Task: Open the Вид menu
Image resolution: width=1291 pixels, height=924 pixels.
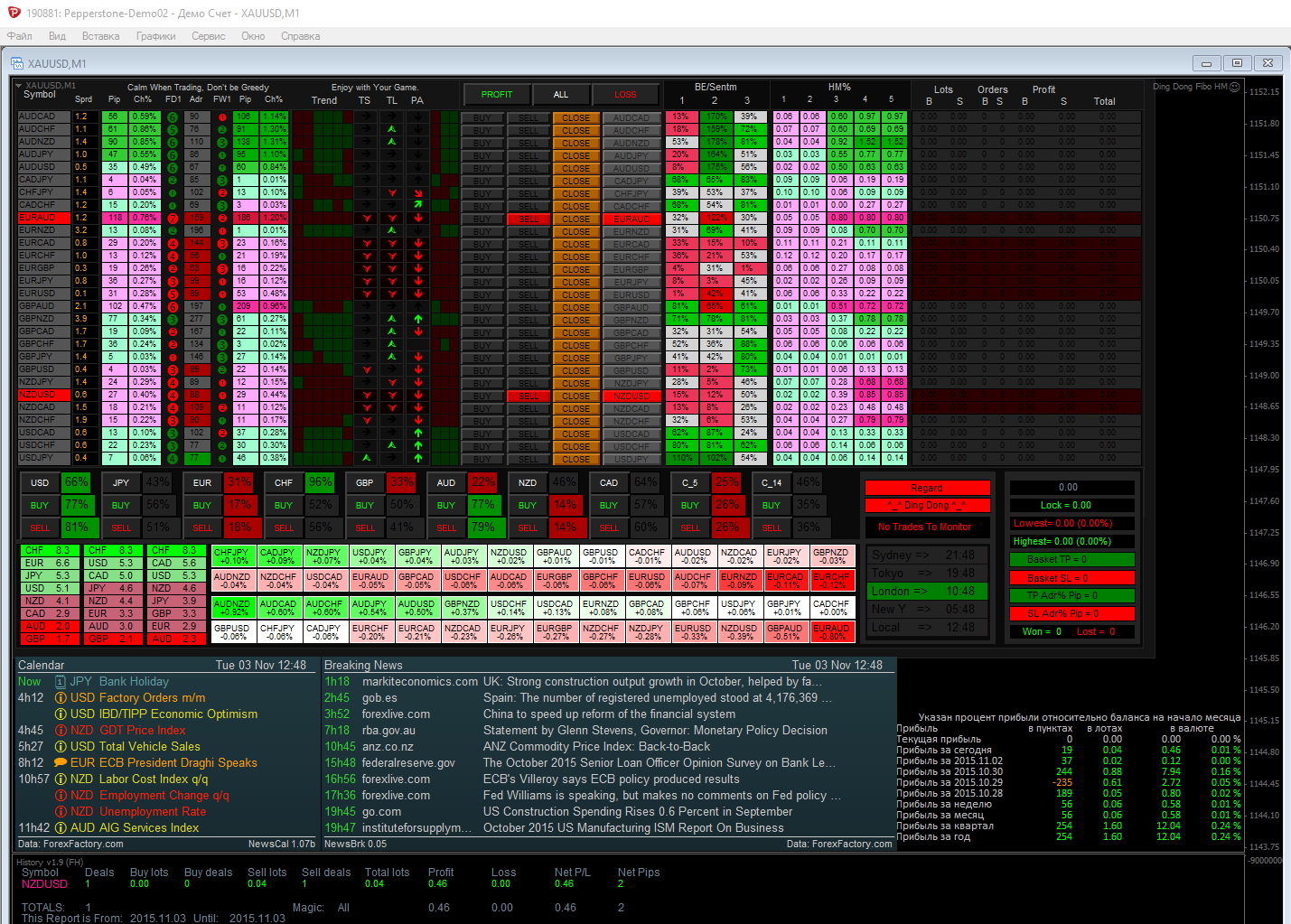Action: (x=57, y=36)
